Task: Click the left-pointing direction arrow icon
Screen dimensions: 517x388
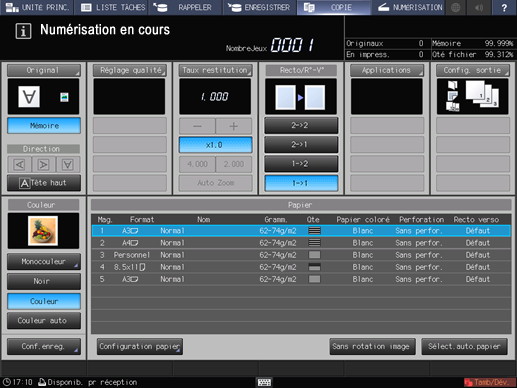Action: (x=19, y=164)
